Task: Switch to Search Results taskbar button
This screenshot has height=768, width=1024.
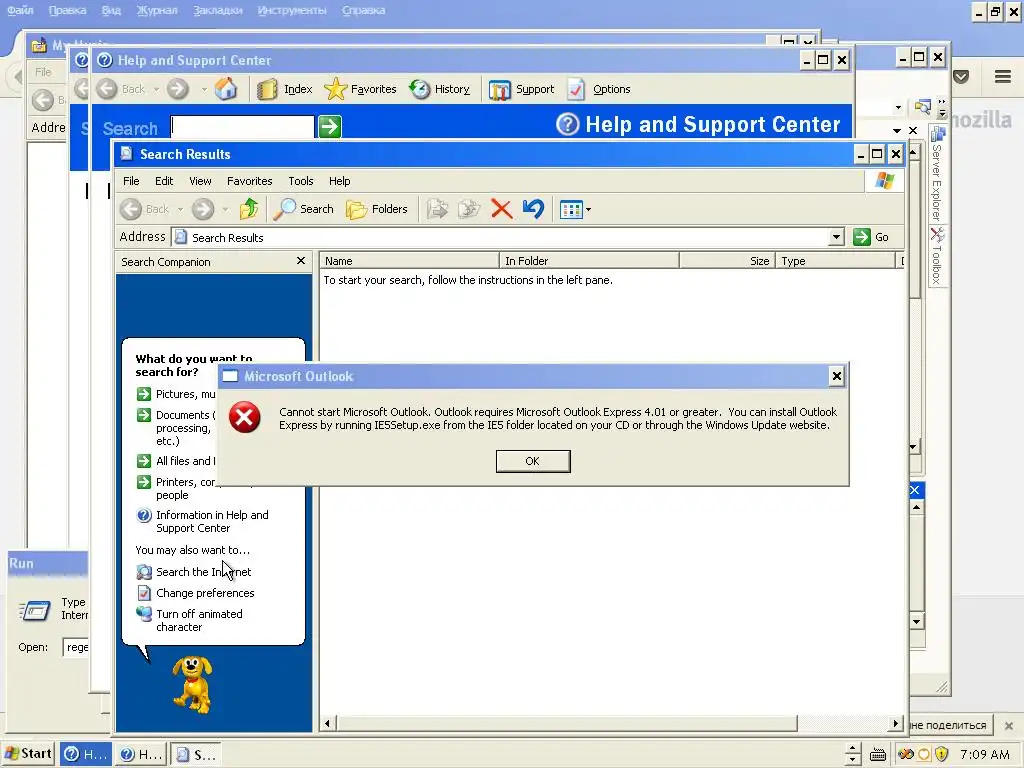Action: point(195,754)
